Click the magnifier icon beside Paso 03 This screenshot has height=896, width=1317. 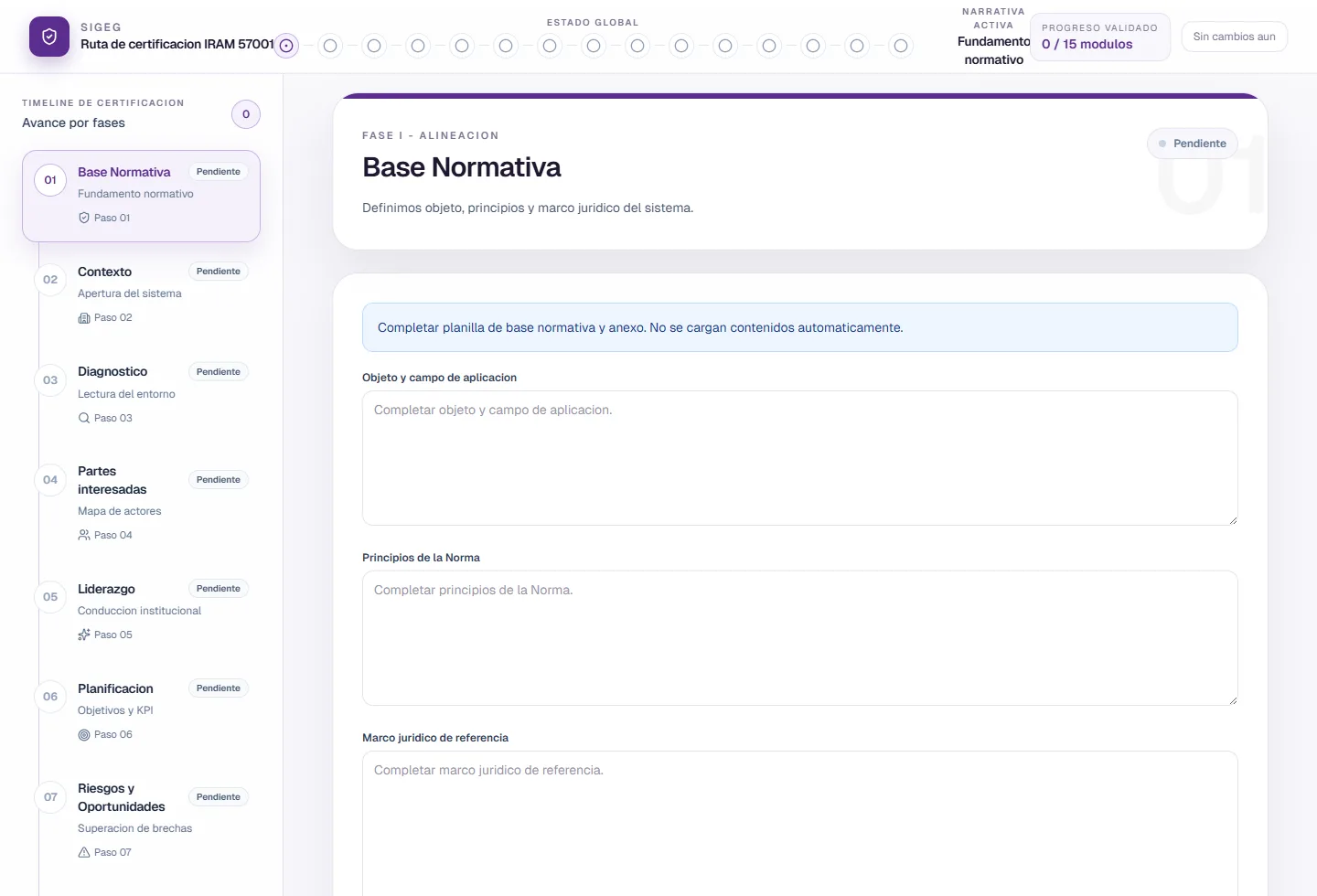(84, 418)
